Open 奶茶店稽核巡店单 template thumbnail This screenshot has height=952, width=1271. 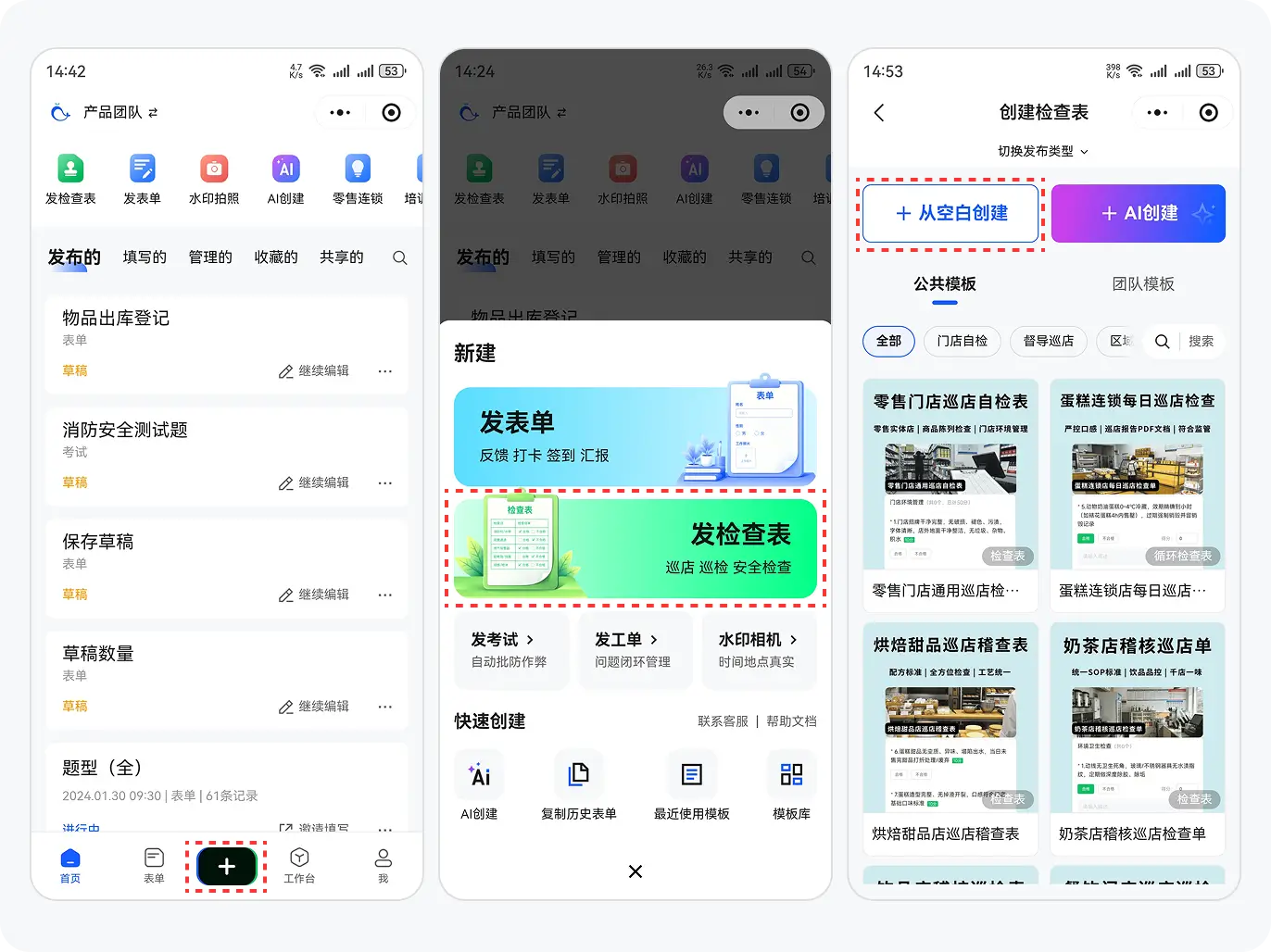click(1138, 718)
